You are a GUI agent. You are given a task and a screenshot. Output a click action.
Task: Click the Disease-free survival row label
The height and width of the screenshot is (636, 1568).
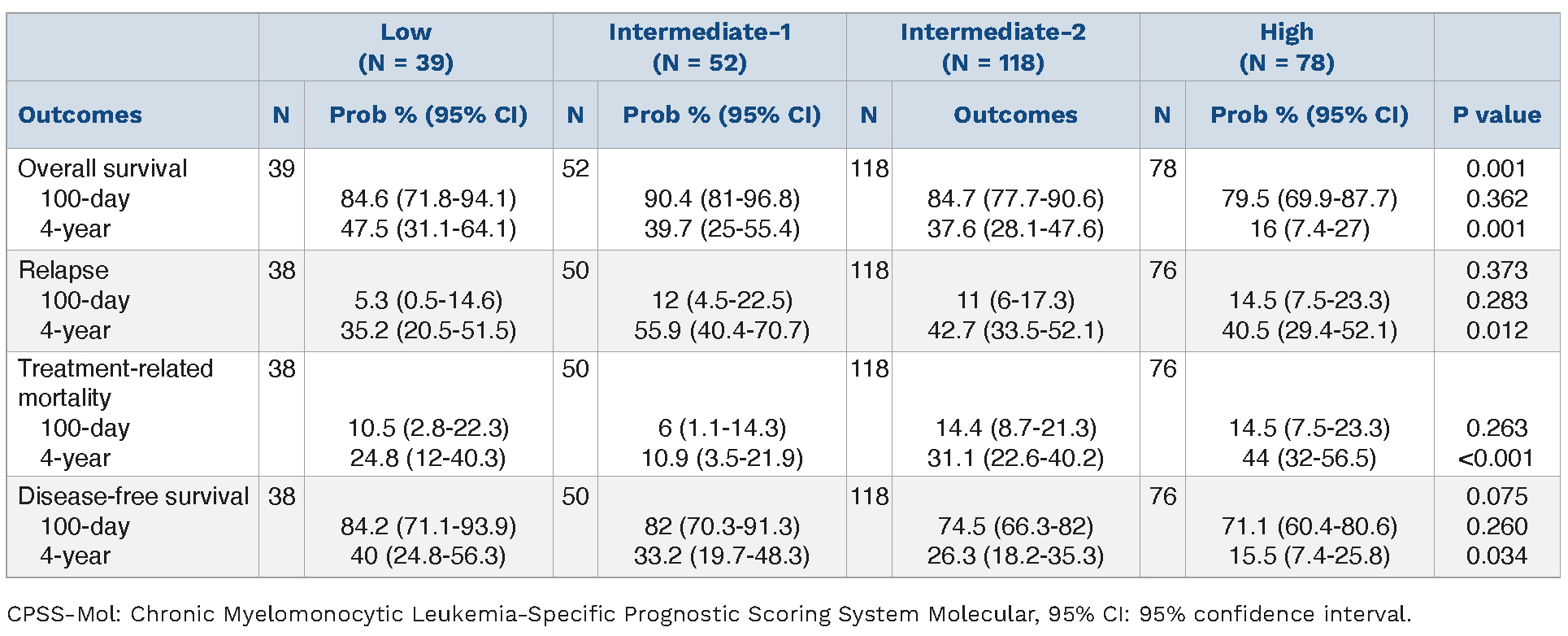133,496
